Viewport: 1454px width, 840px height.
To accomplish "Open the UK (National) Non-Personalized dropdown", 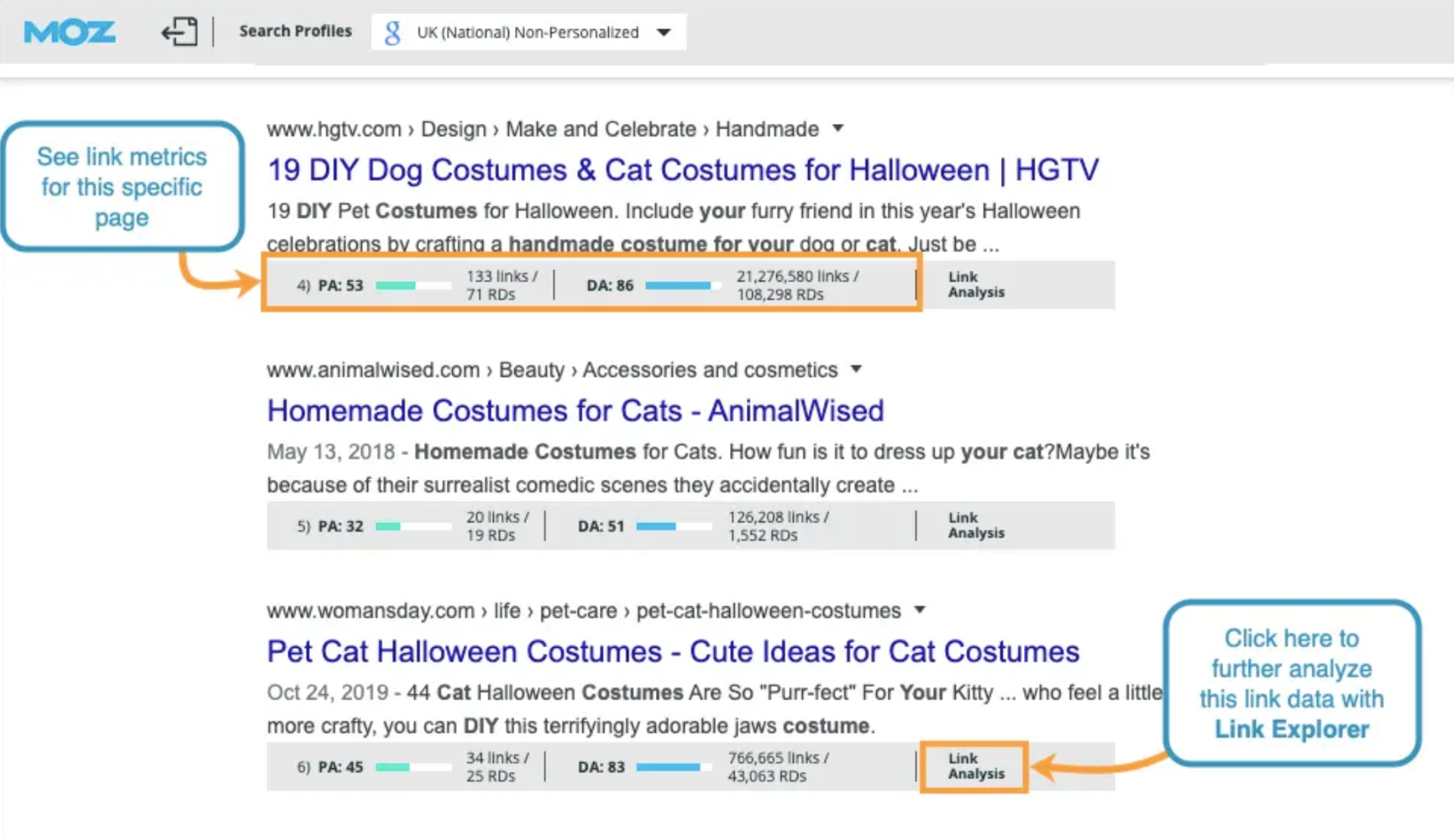I will coord(663,32).
